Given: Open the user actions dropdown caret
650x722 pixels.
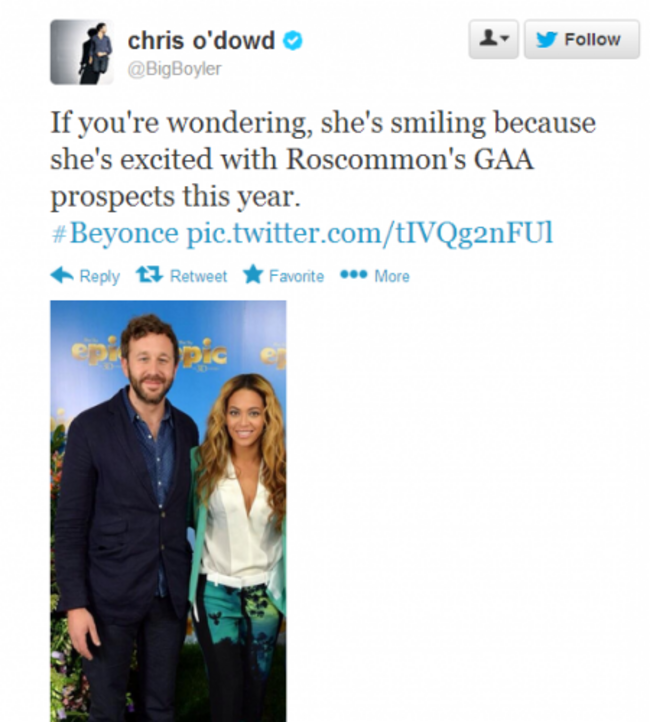Looking at the screenshot, I should pyautogui.click(x=505, y=38).
